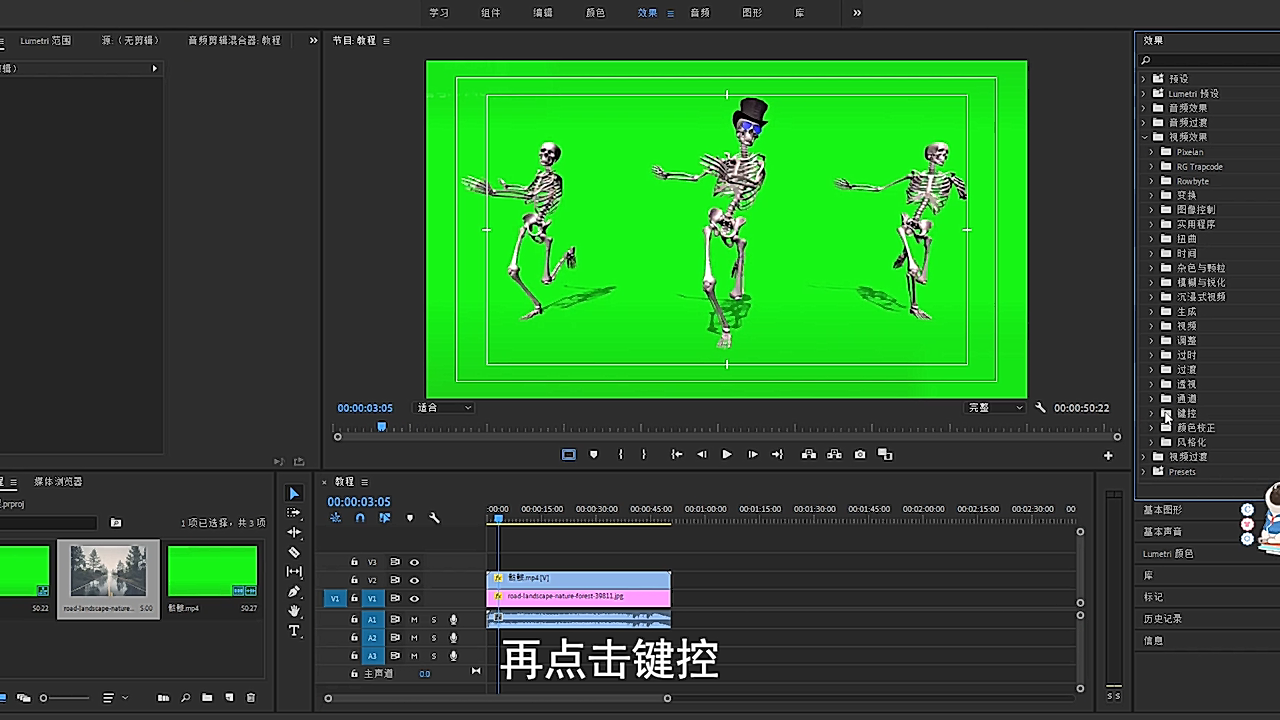The width and height of the screenshot is (1280, 720).
Task: Play the program monitor
Action: pos(727,454)
